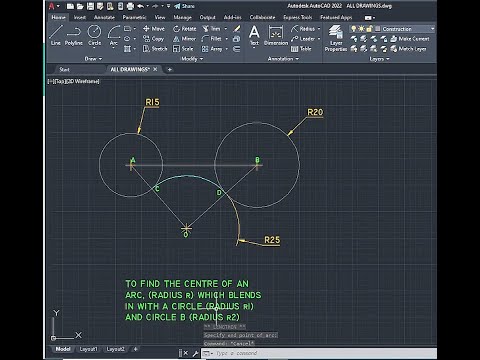The image size is (480, 360).
Task: Open the Annotate ribbon tab
Action: pos(104,17)
